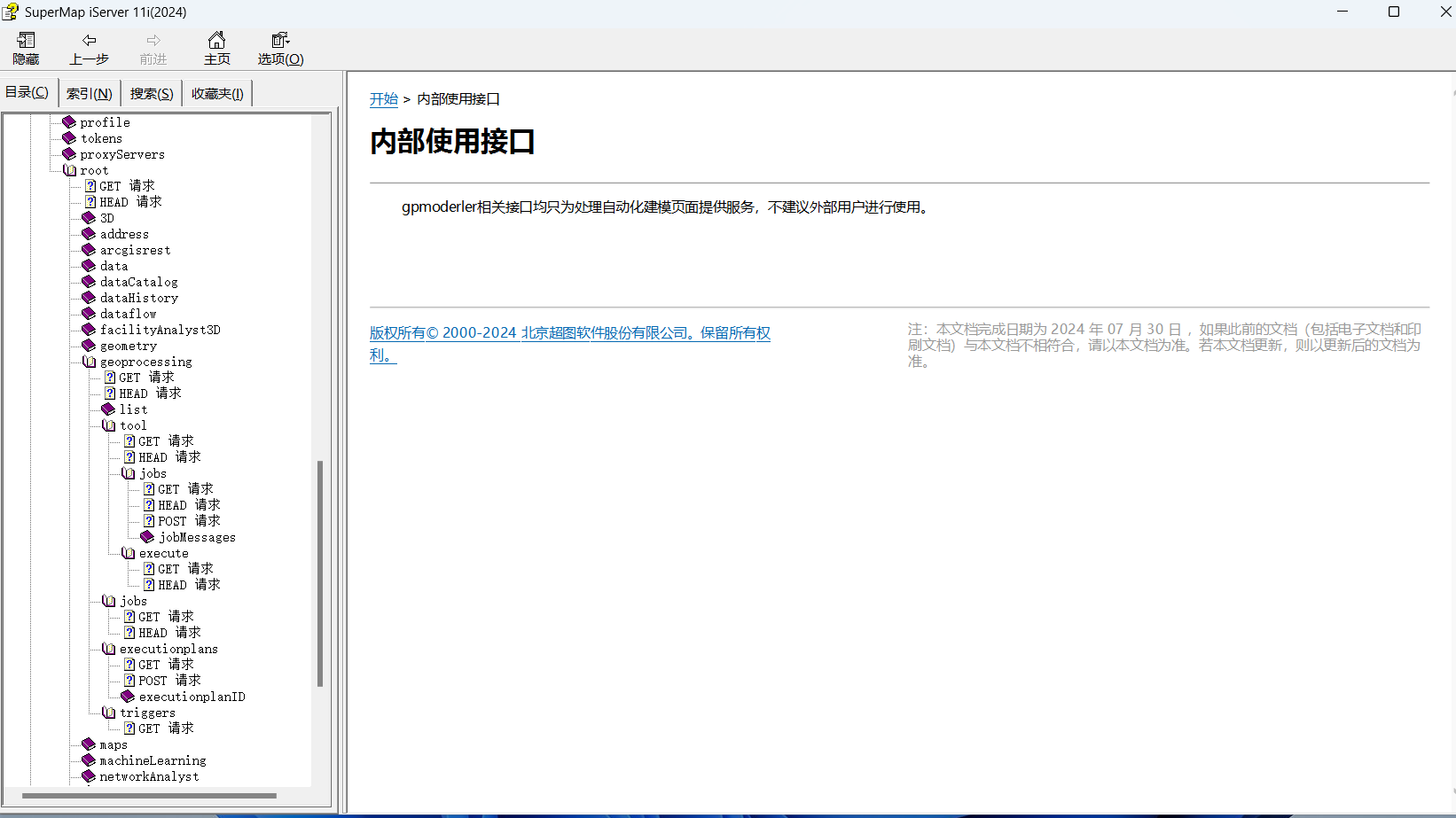Viewport: 1456px width, 818px height.
Task: Click the book icon beside address
Action: 89,234
